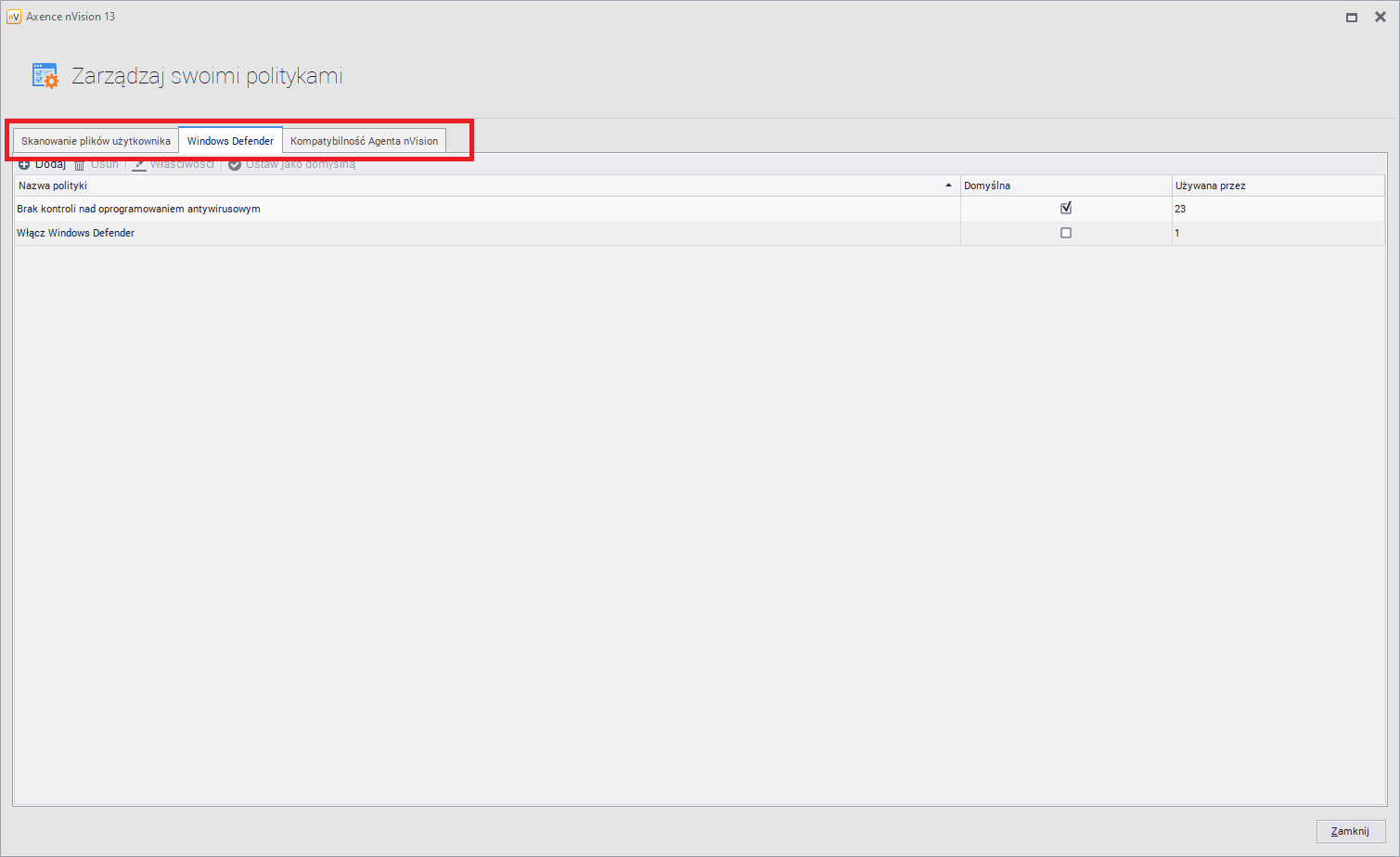The height and width of the screenshot is (857, 1400).
Task: Maximize the Axence nVision window
Action: (1352, 18)
